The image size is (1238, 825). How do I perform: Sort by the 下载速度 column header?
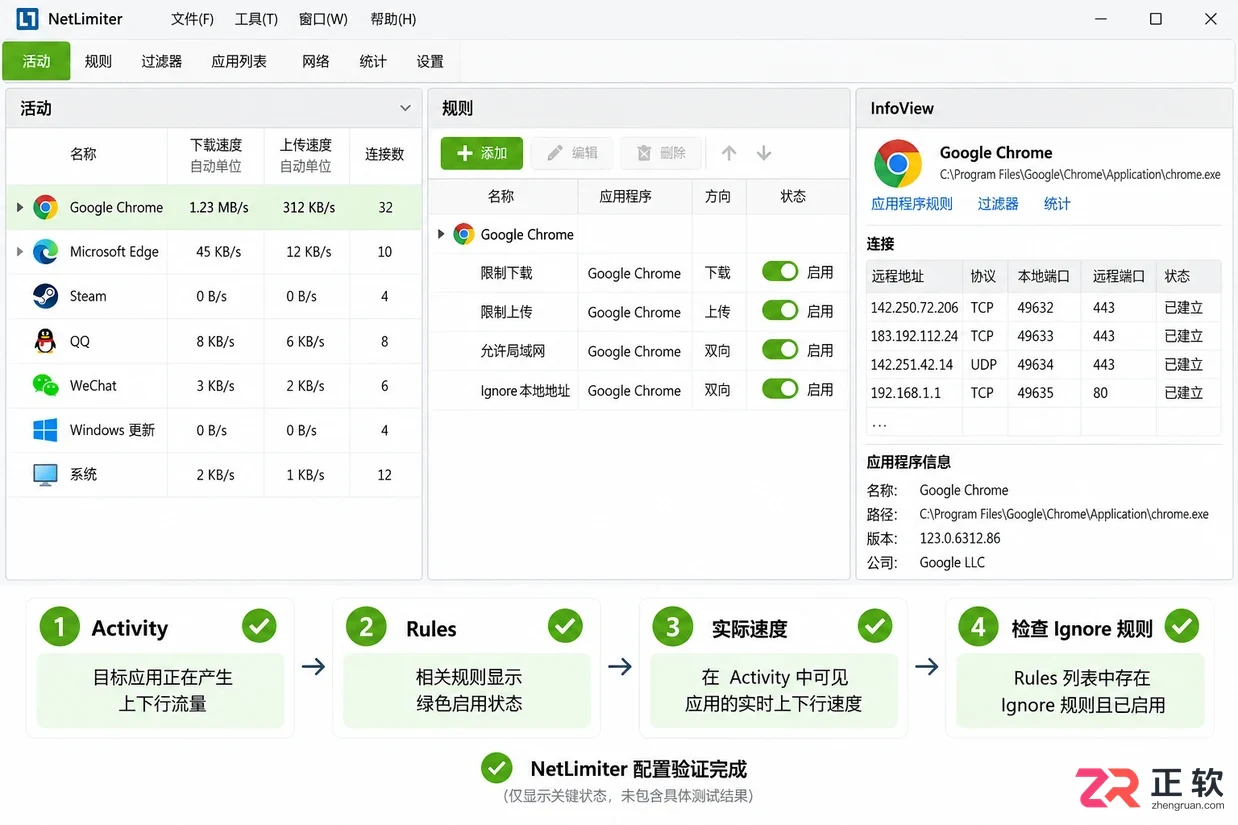(216, 155)
